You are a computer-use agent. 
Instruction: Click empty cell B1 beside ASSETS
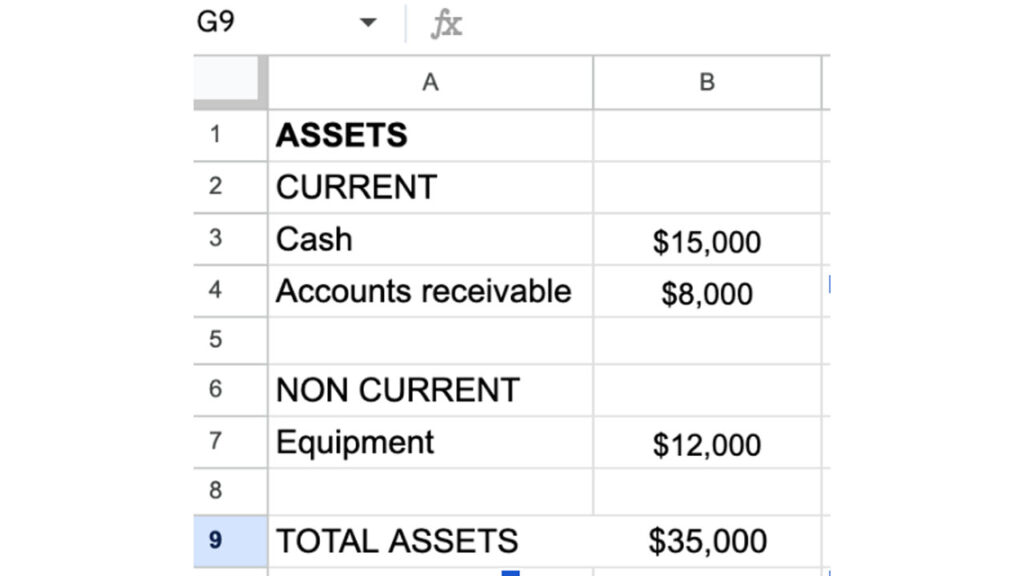[707, 135]
